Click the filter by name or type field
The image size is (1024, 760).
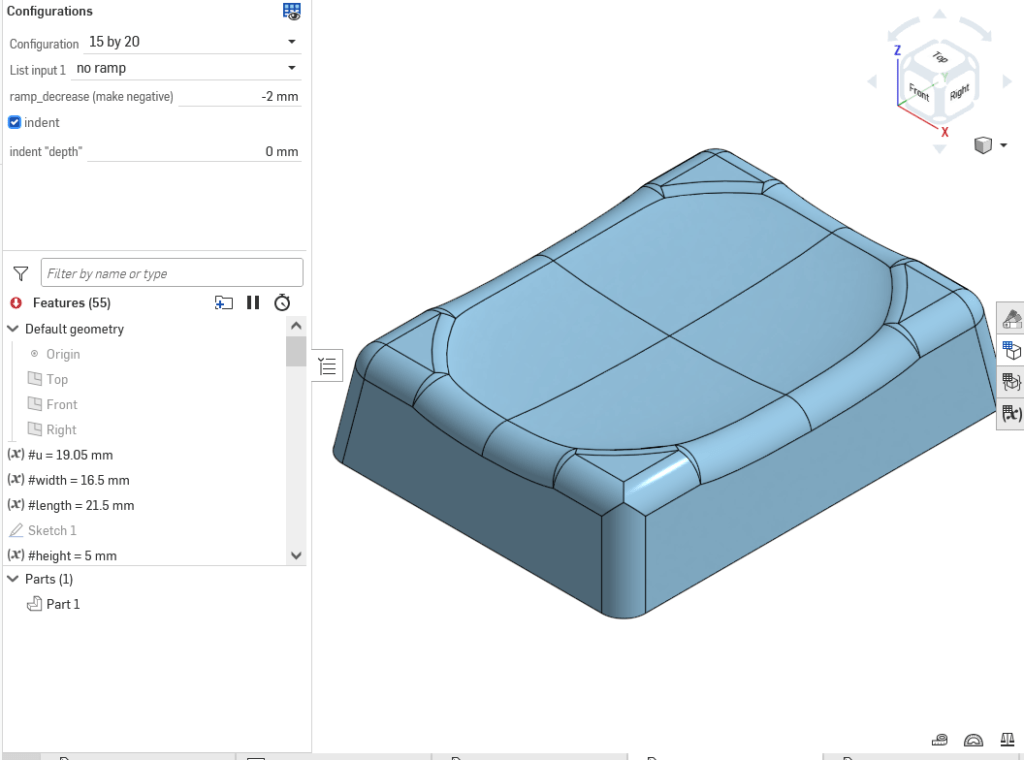point(171,273)
